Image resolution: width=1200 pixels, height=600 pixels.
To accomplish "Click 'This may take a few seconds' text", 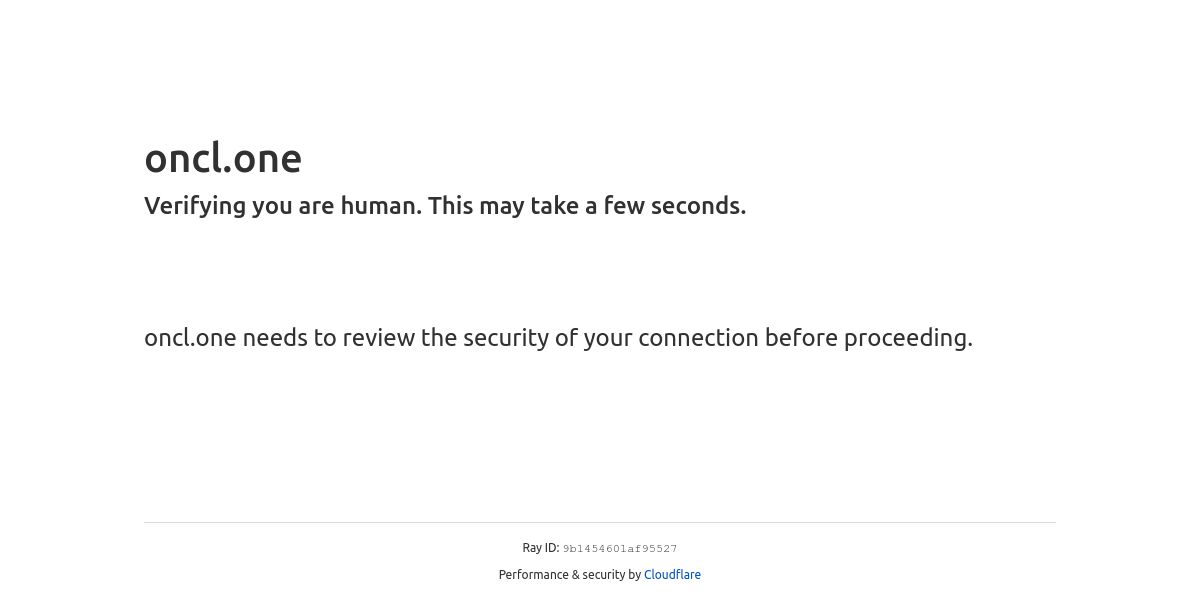I will (587, 206).
